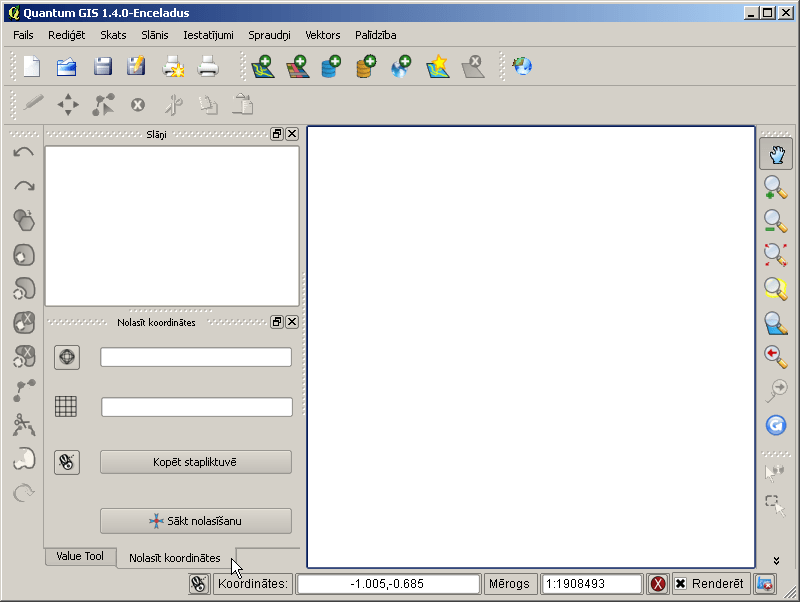Open the Rediģēt menu
Image resolution: width=800 pixels, height=602 pixels.
point(66,35)
